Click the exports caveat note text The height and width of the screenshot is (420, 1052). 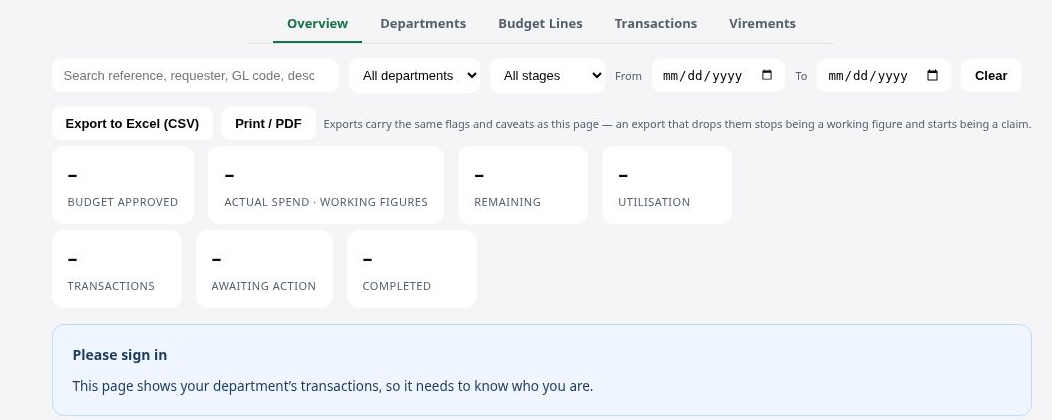pos(677,124)
